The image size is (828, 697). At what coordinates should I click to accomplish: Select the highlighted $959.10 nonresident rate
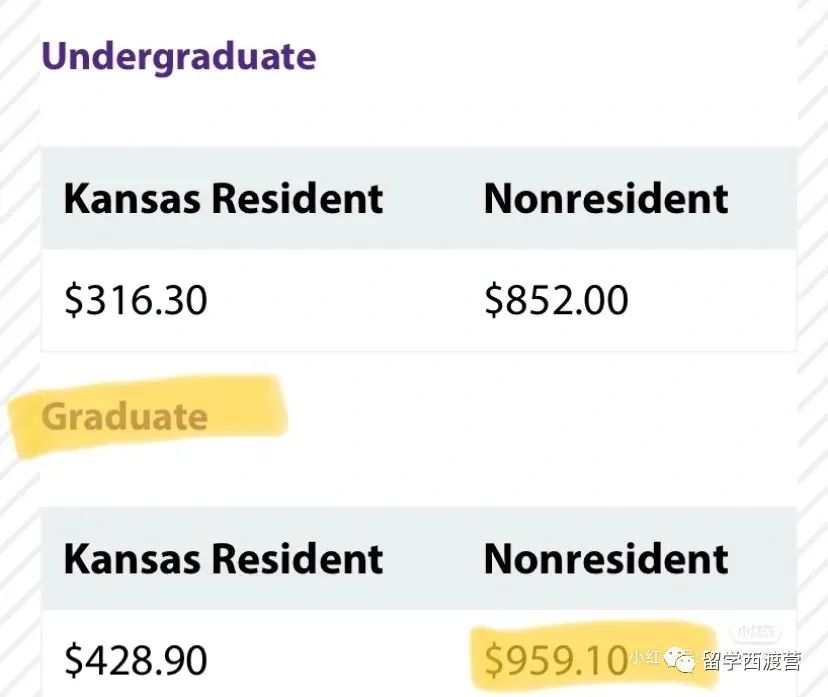point(557,660)
